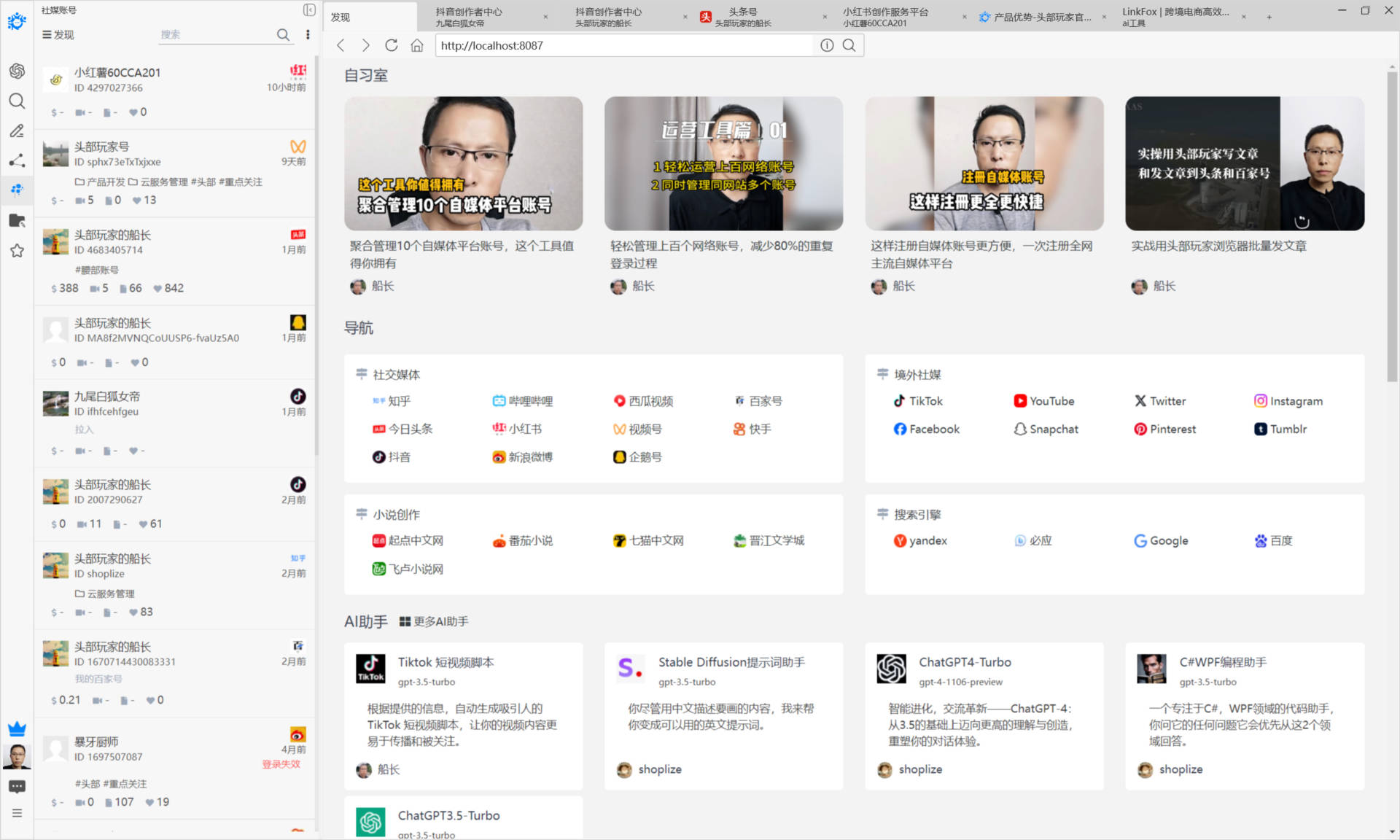The height and width of the screenshot is (840, 1400).
Task: Click the 更多AI助手 link
Action: coord(434,621)
